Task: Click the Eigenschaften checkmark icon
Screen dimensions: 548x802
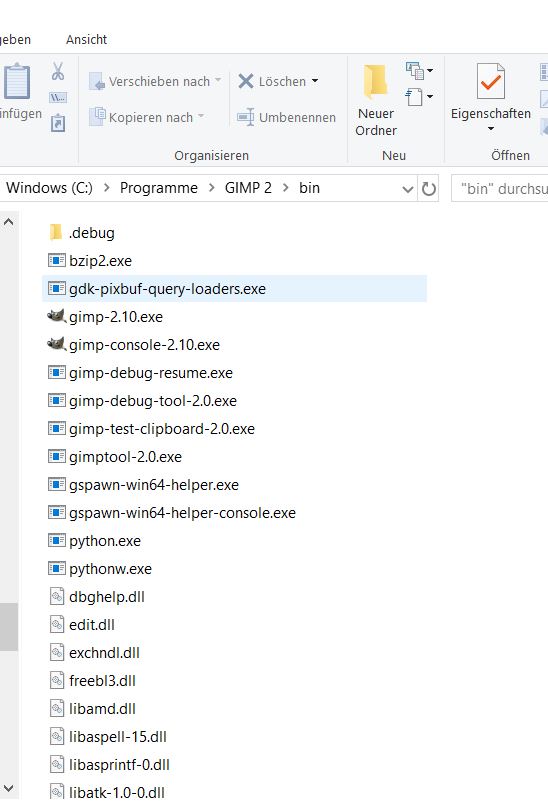Action: 490,81
